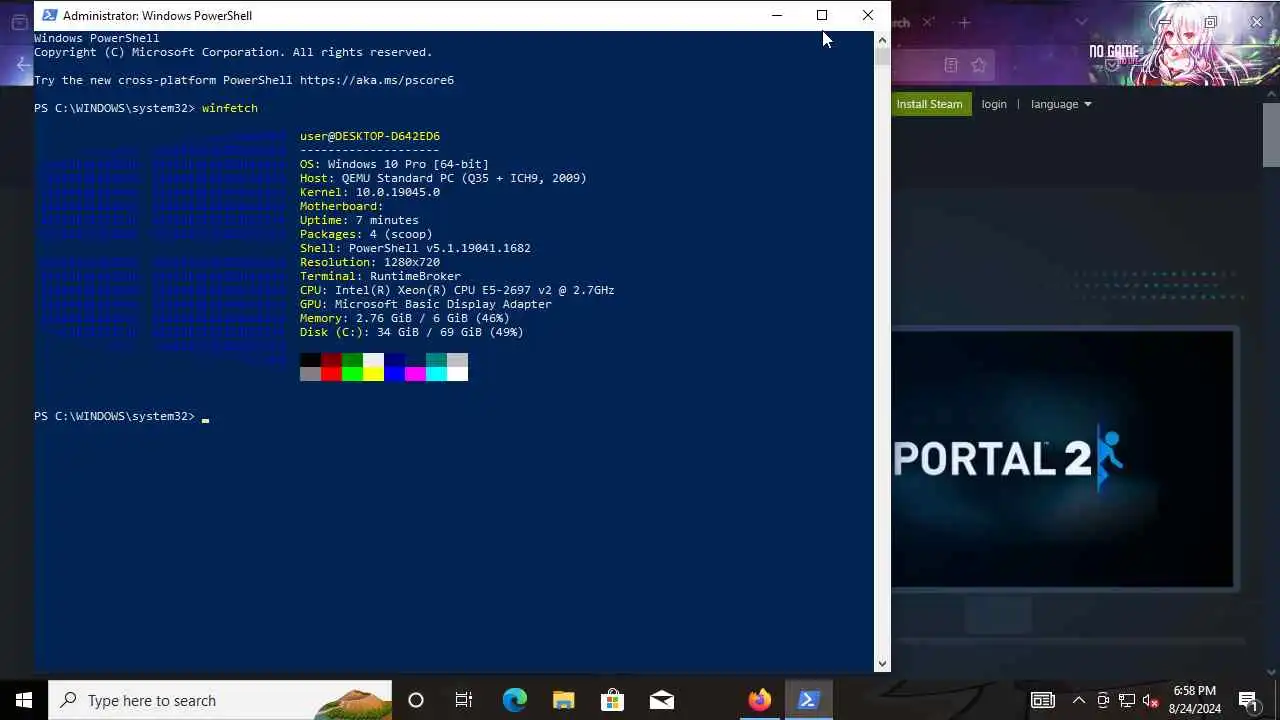Click the PowerShell title bar icon

(49, 15)
